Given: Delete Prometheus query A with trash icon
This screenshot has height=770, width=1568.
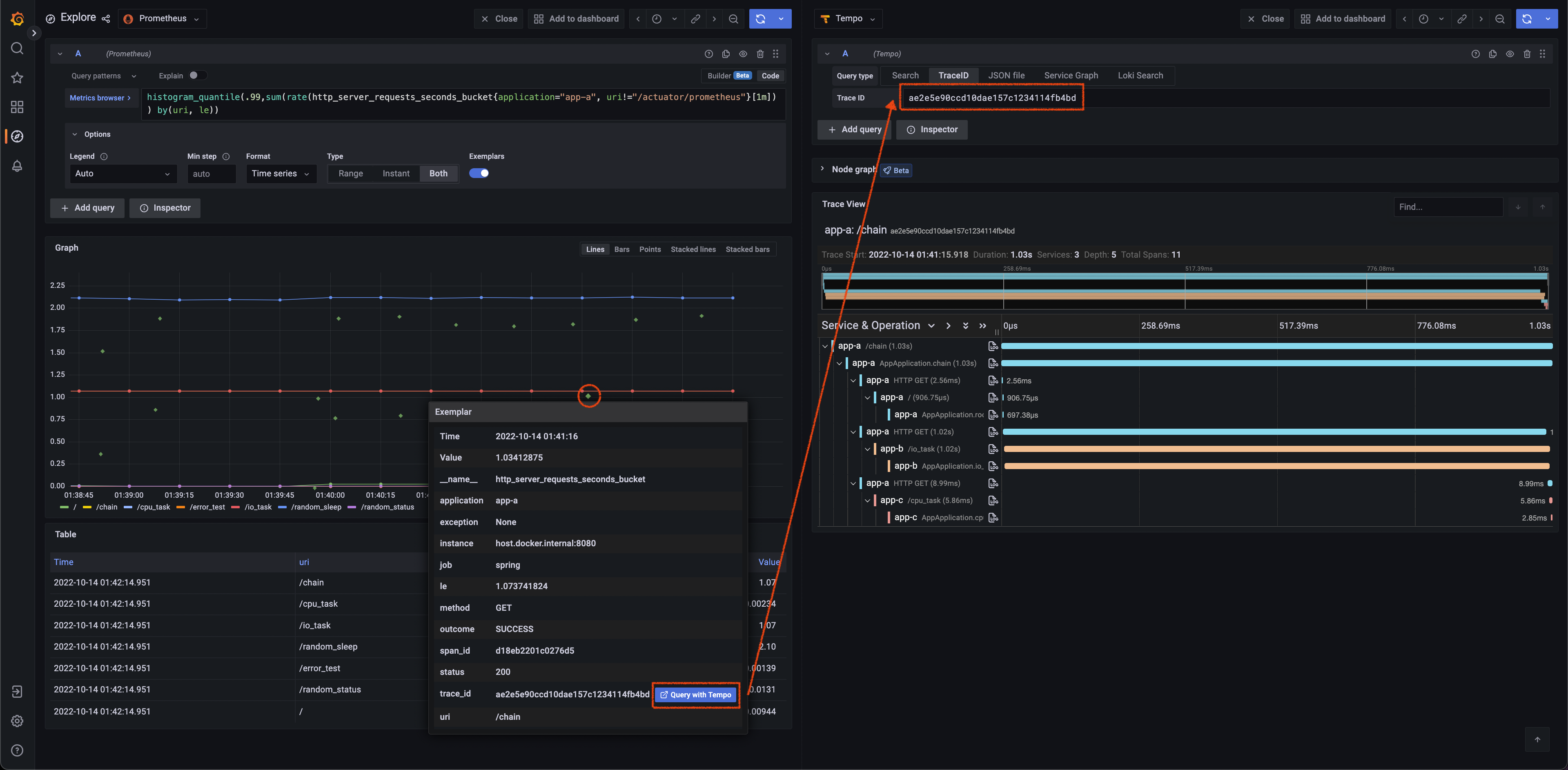Looking at the screenshot, I should [x=759, y=53].
